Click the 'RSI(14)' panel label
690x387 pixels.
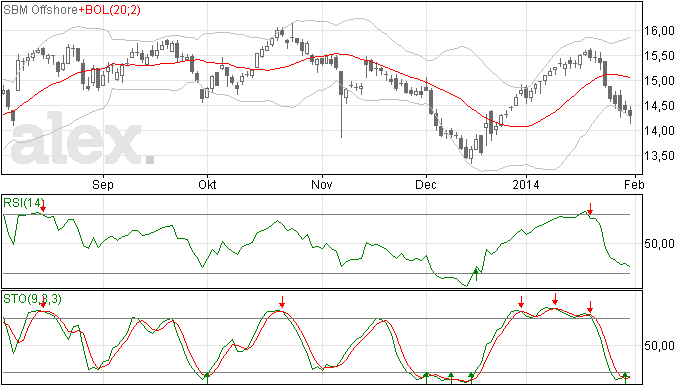coord(24,203)
